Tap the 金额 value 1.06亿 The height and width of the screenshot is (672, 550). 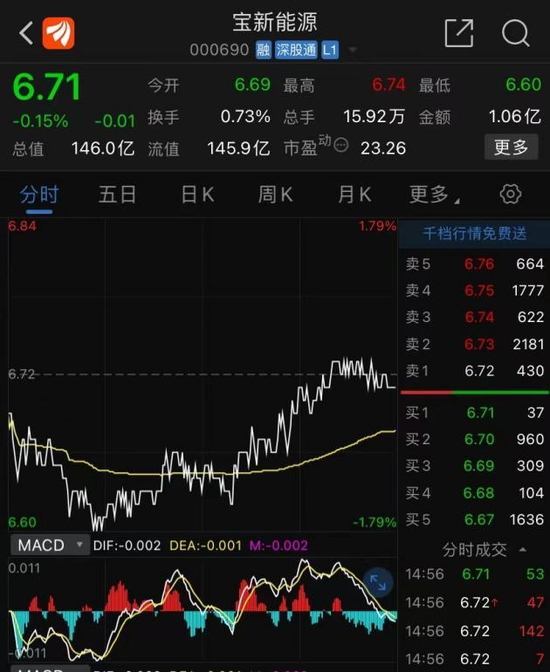coord(515,117)
